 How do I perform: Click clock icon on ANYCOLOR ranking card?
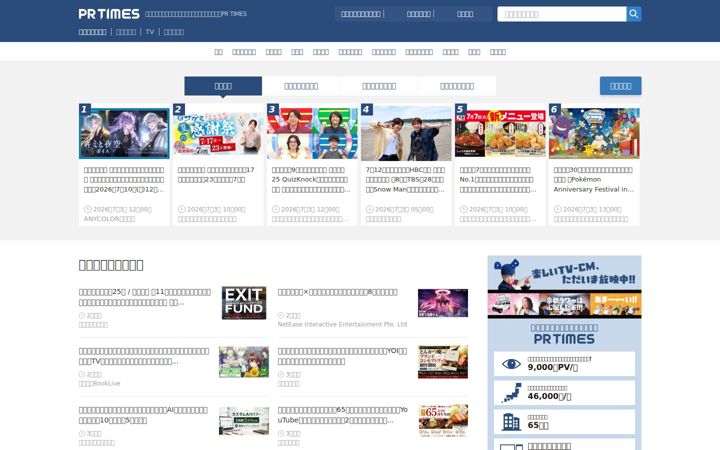[87, 209]
